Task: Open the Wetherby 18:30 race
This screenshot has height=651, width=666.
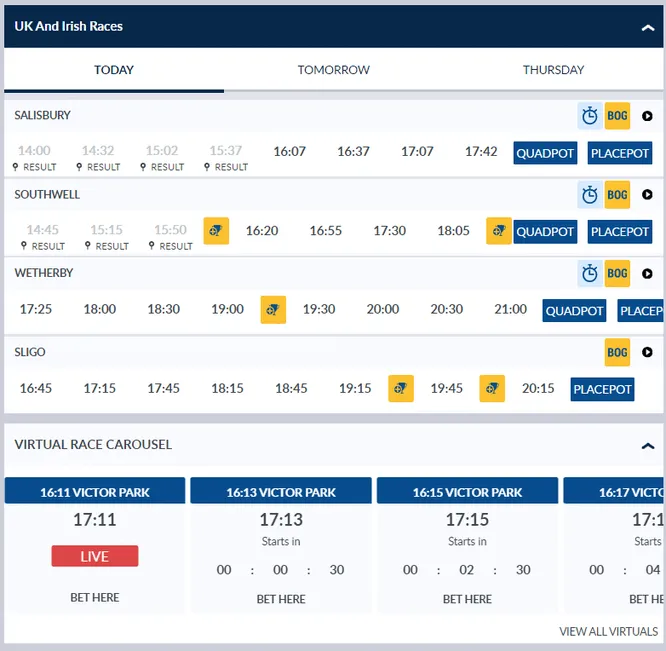Action: 164,309
